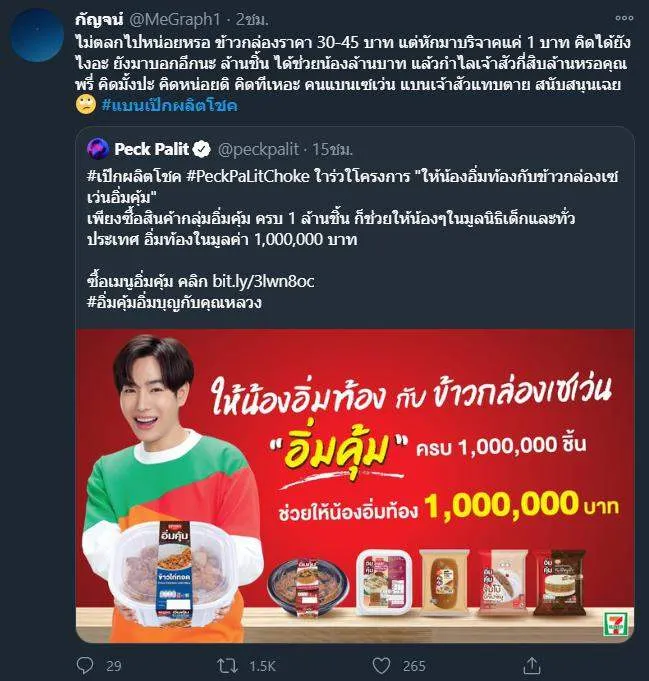Click the #PeckPaLitChoke hashtag
Screen dimensions: 649x681
coord(248,176)
